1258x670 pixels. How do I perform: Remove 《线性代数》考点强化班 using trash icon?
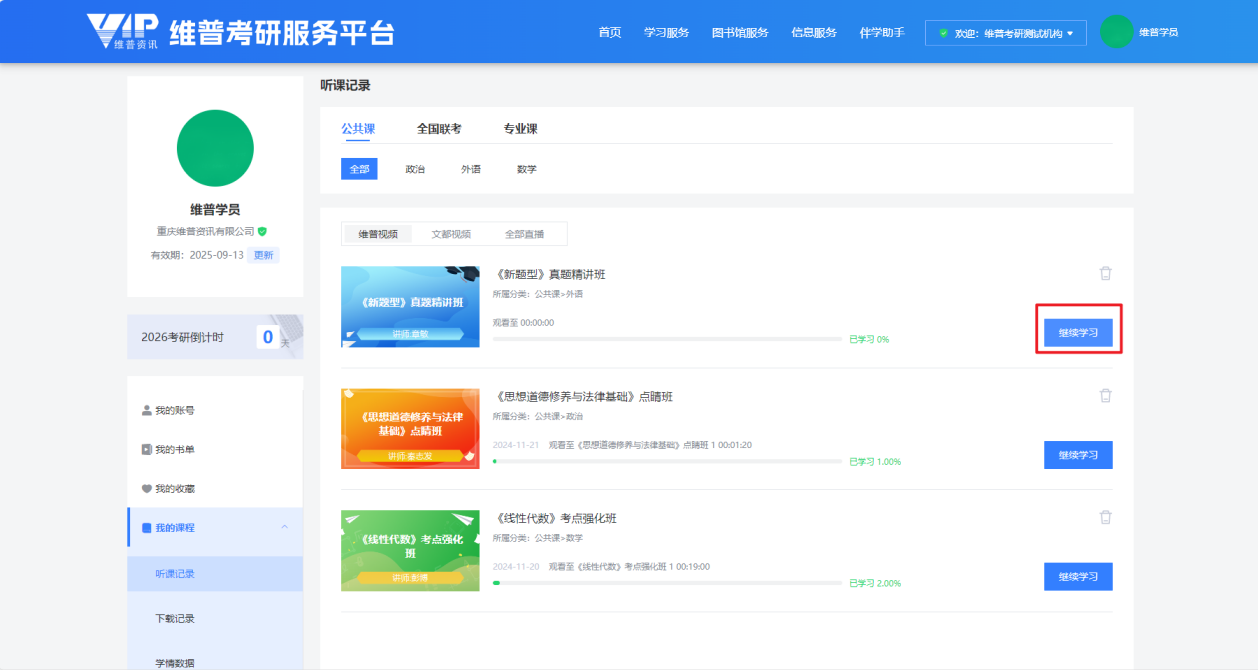click(1105, 517)
